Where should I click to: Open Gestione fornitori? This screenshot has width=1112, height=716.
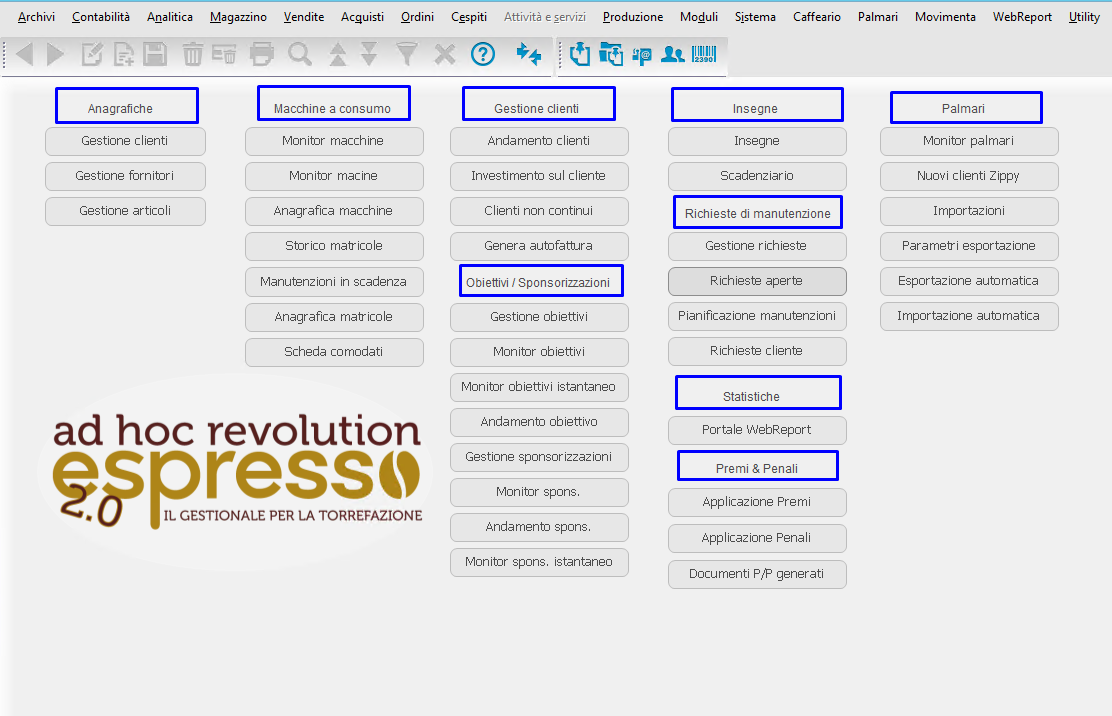126,176
